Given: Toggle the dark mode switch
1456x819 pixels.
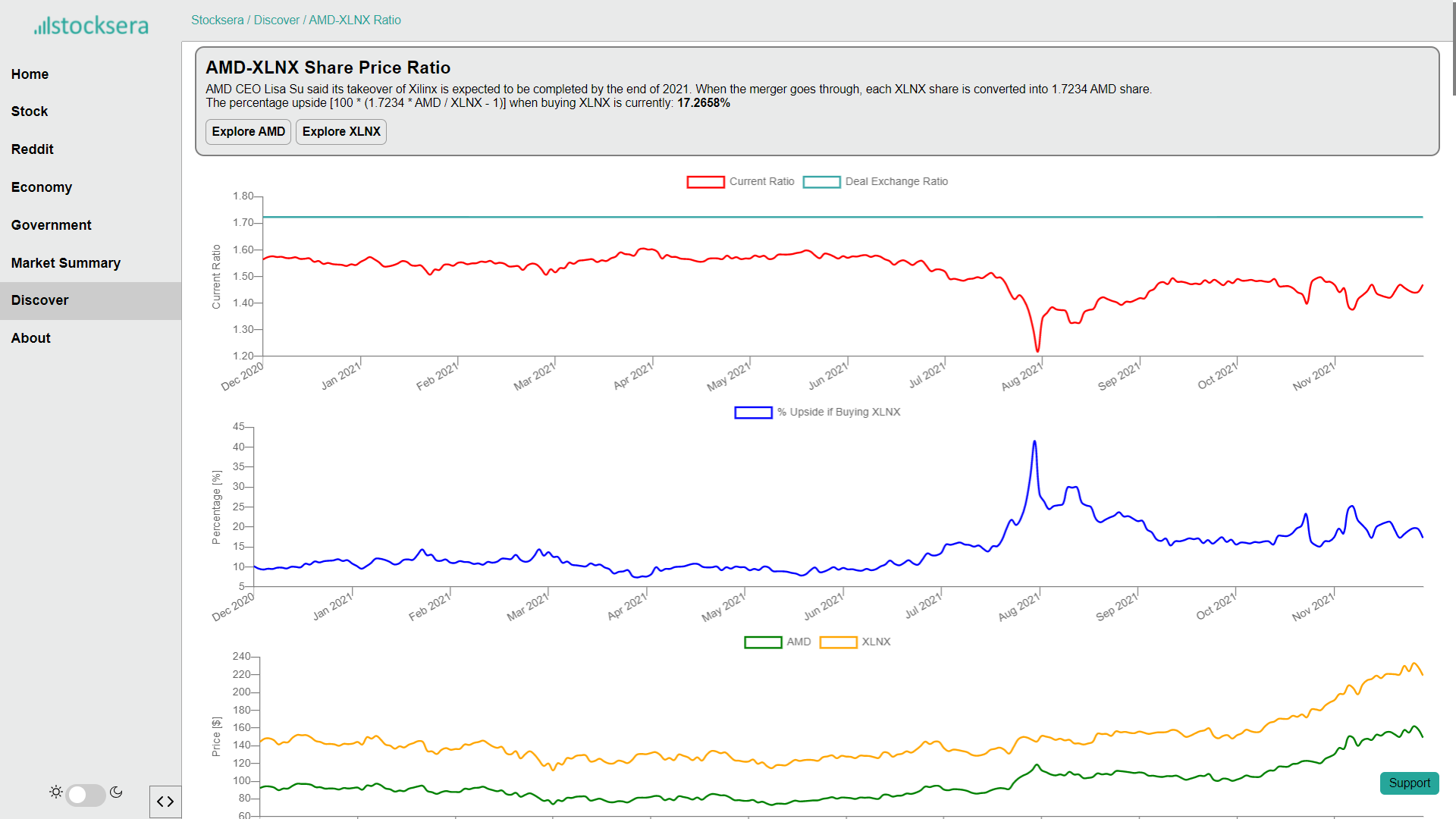Looking at the screenshot, I should click(86, 795).
